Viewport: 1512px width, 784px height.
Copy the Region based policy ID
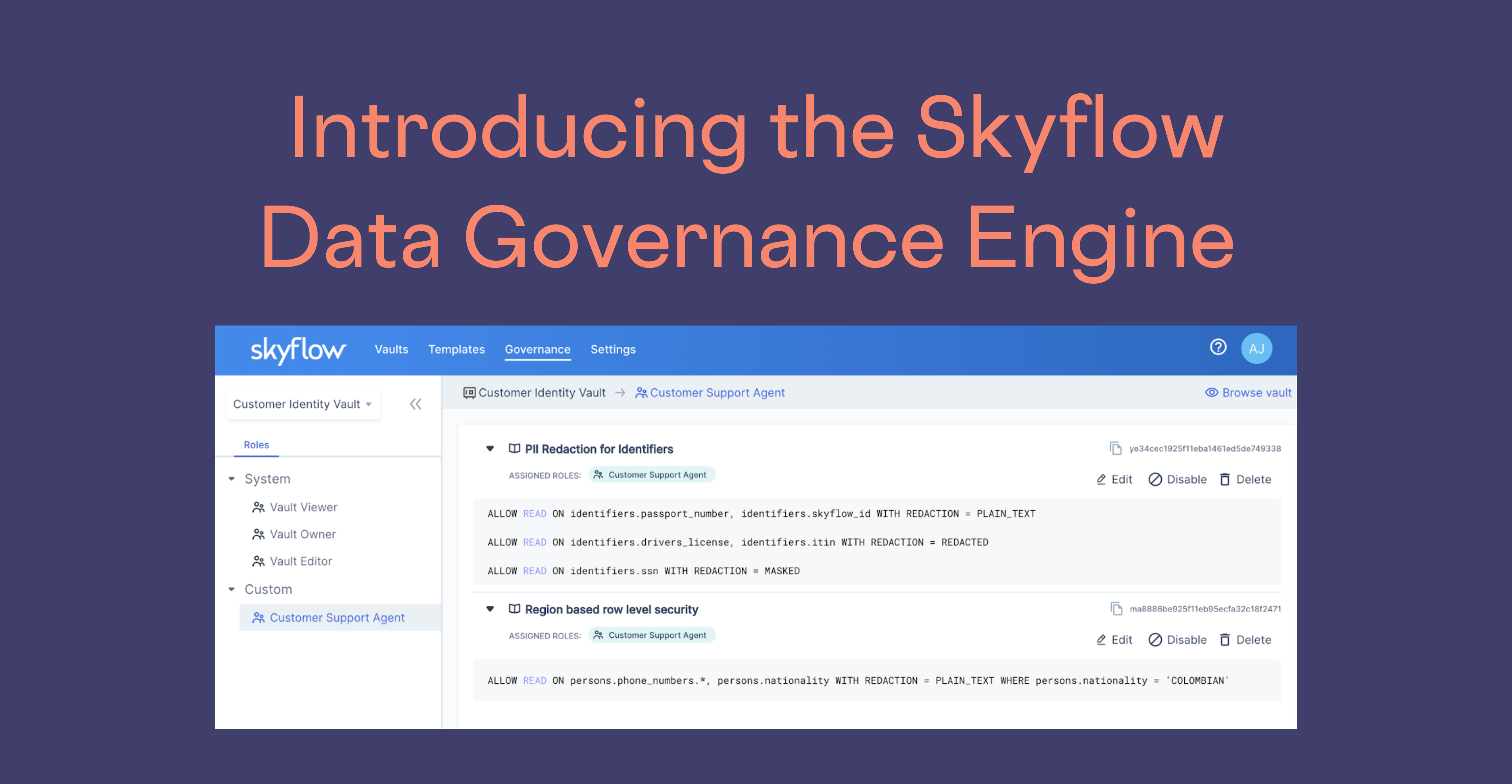[x=1116, y=609]
